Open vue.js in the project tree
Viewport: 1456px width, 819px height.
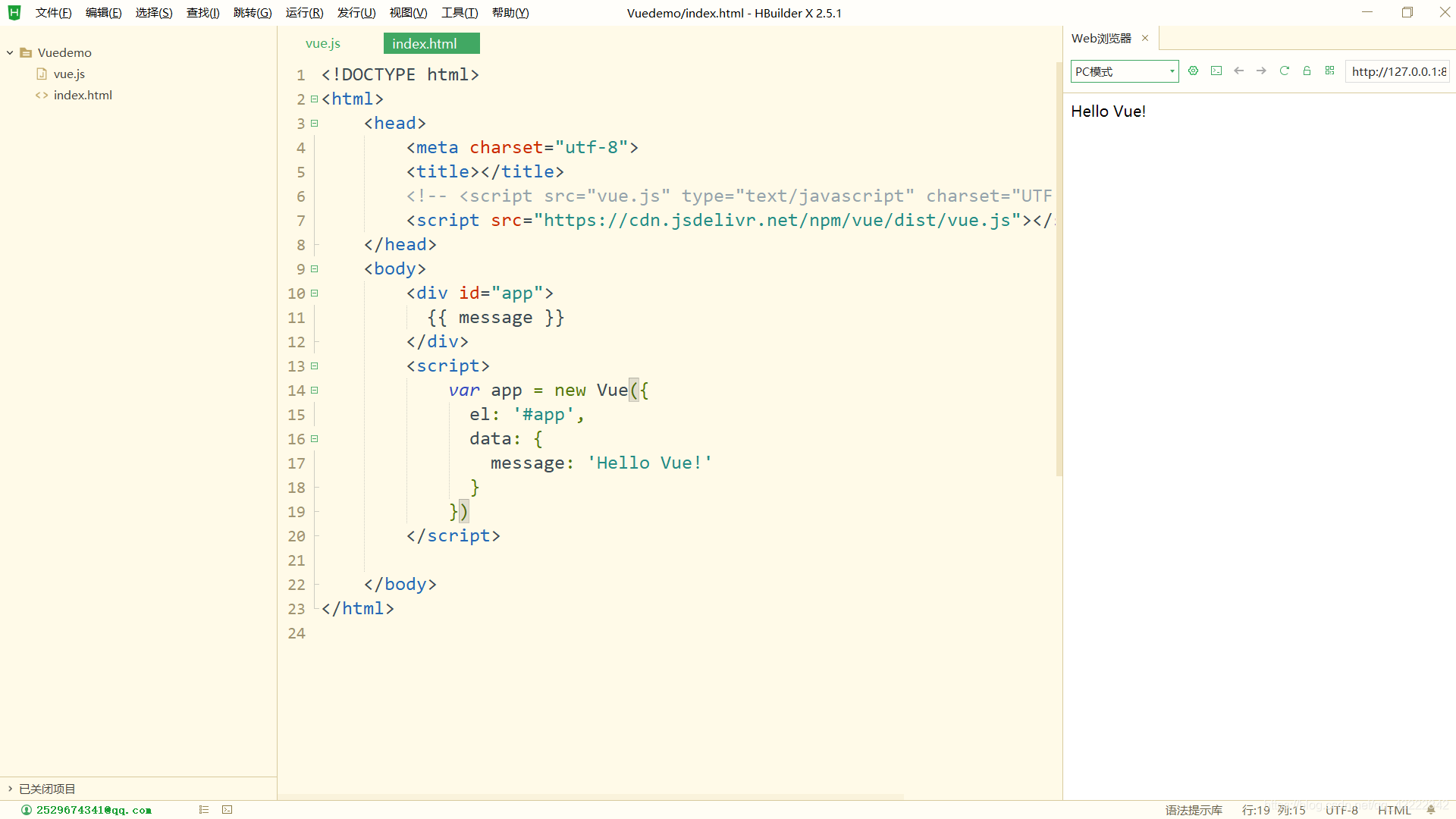pyautogui.click(x=69, y=74)
